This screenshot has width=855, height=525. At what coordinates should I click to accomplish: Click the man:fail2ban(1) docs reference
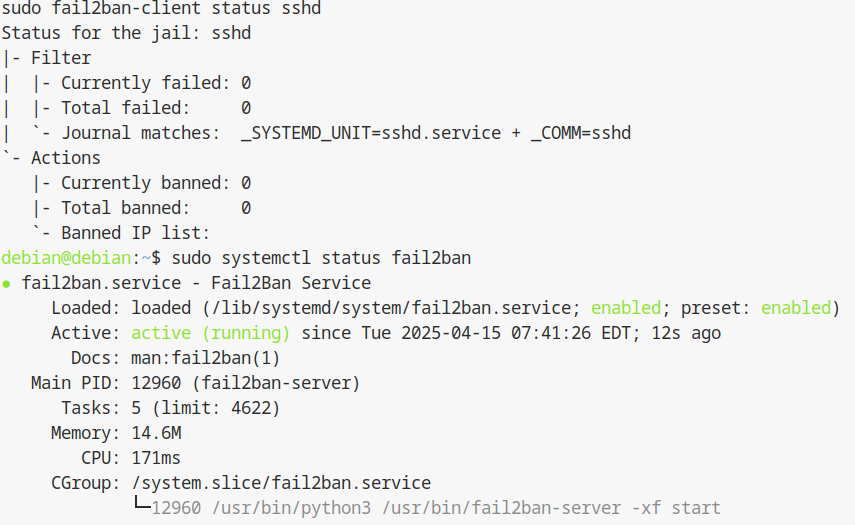point(205,358)
